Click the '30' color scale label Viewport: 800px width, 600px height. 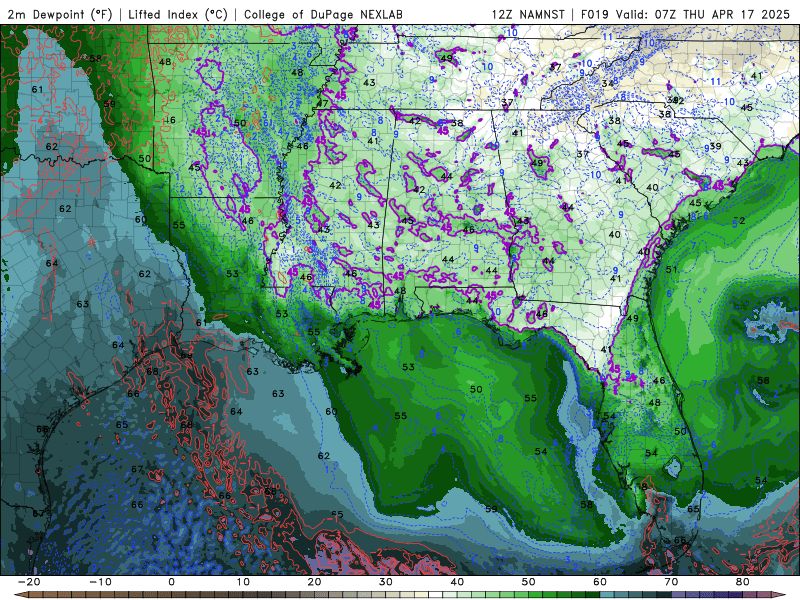pyautogui.click(x=386, y=582)
